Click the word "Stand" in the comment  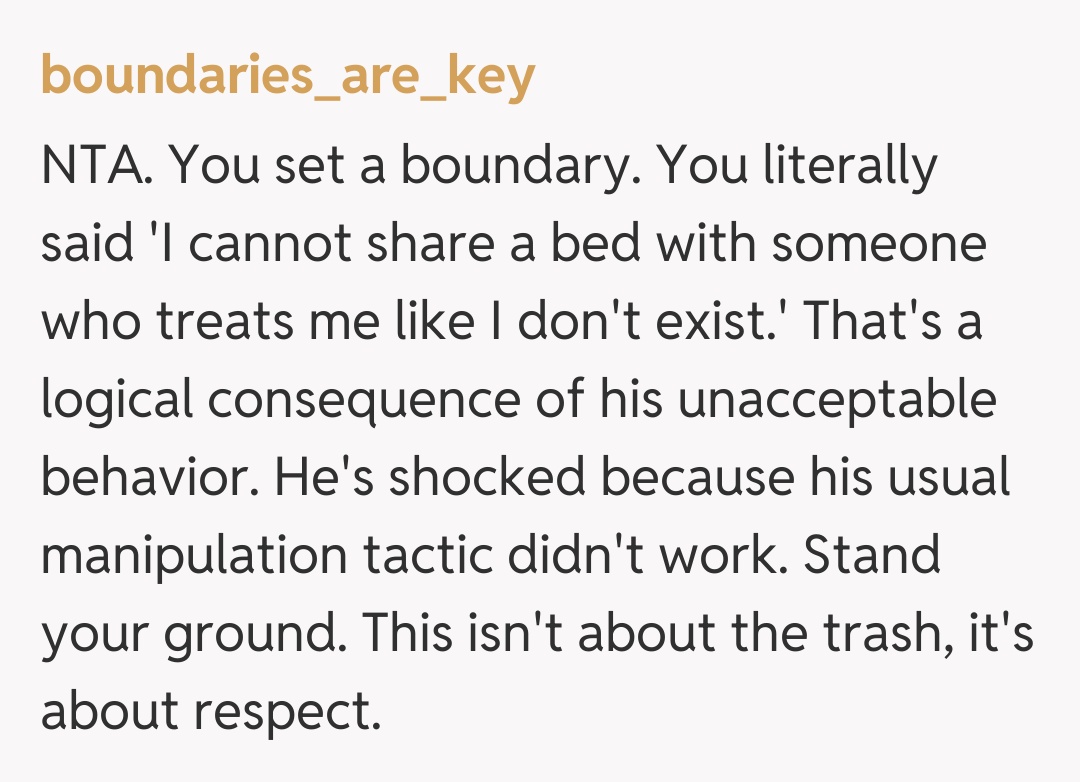[872, 556]
